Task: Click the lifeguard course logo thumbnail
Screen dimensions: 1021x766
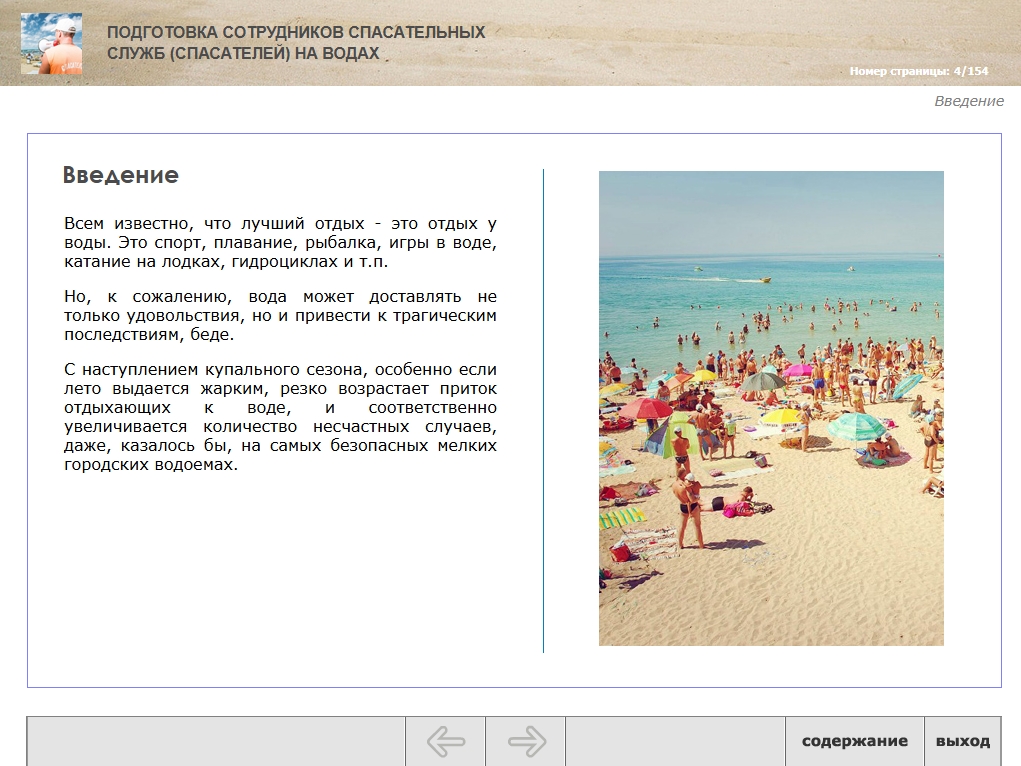Action: pos(51,44)
